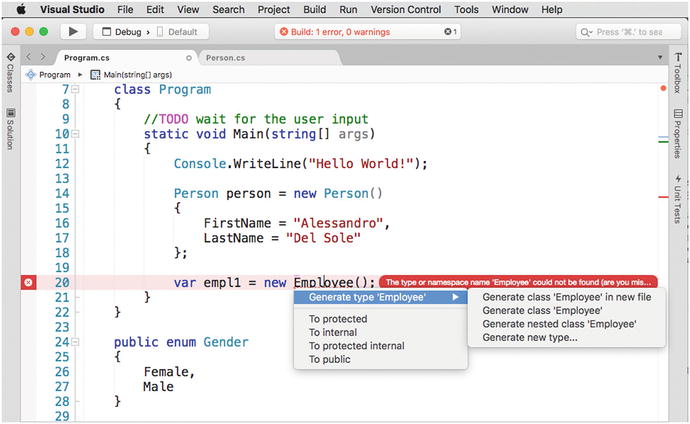Collapse the Gender enum fold on line 24
Screen dimensions: 690x424
tap(75, 342)
